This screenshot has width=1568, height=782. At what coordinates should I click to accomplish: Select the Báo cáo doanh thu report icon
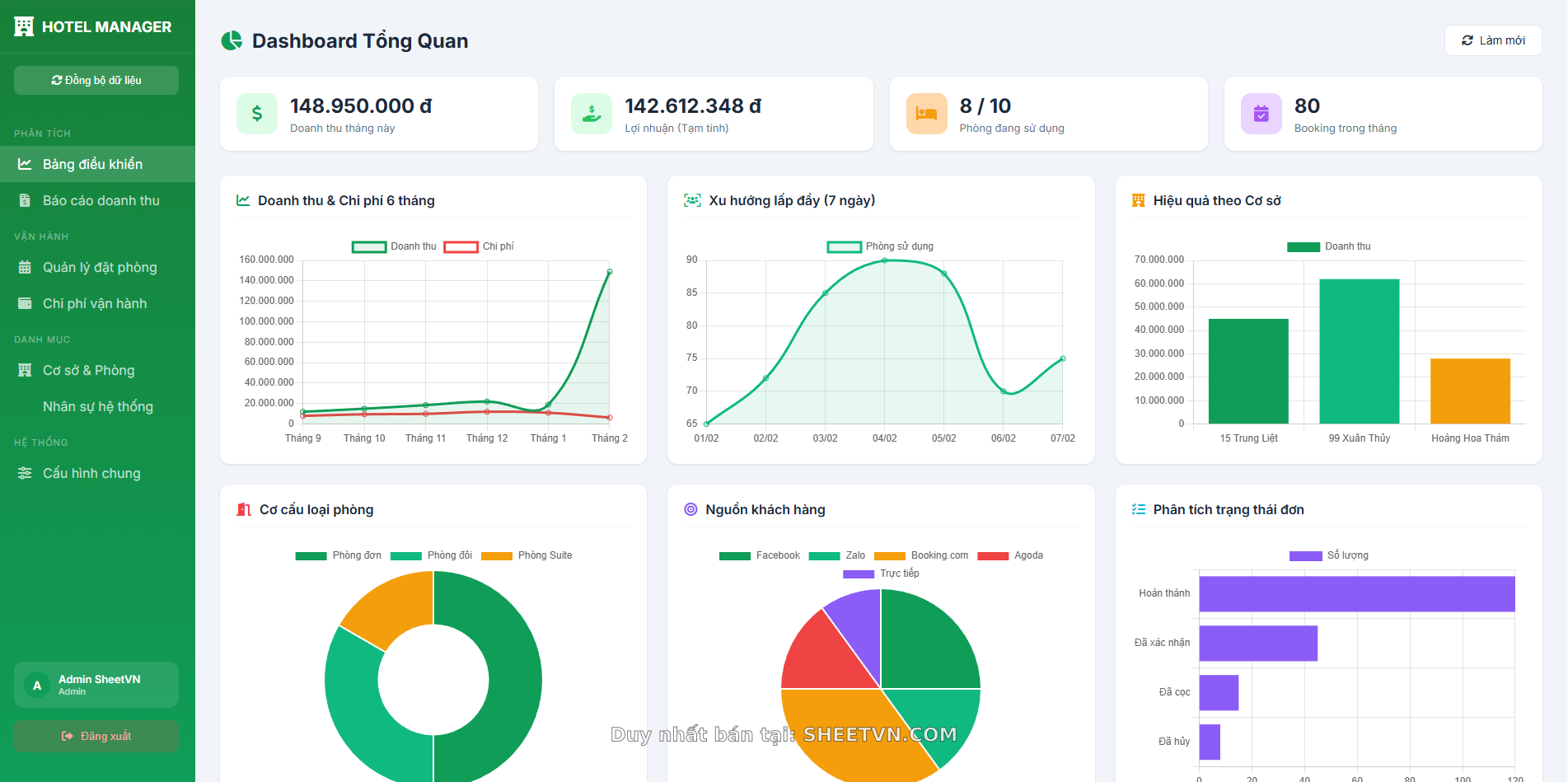click(26, 199)
